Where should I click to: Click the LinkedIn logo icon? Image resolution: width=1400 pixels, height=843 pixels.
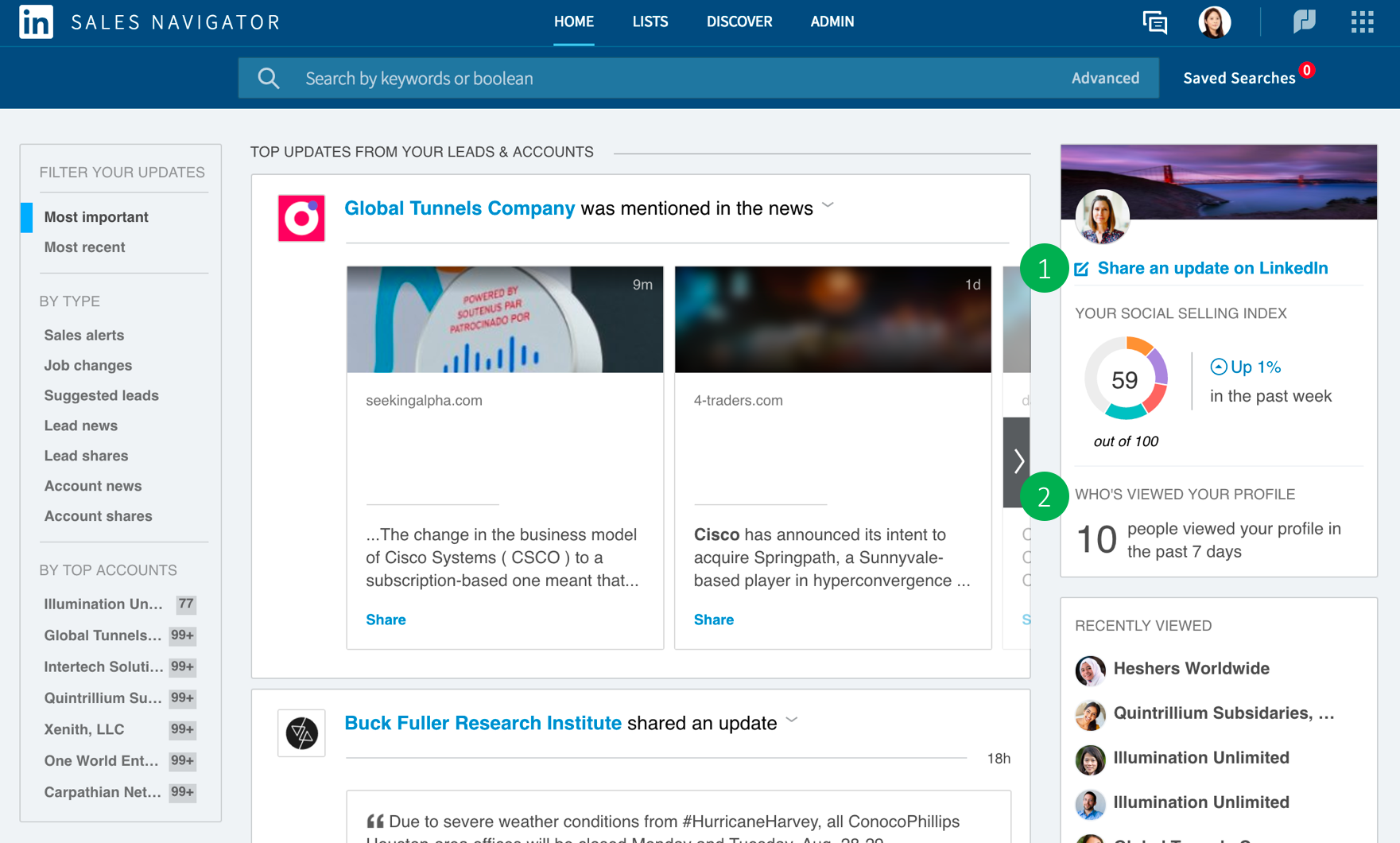[x=36, y=21]
